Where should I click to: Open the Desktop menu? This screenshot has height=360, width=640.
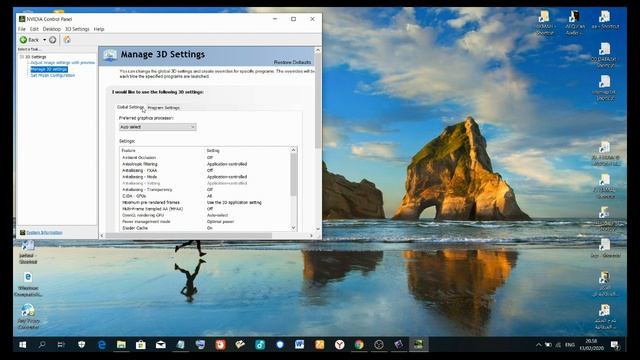[x=51, y=29]
